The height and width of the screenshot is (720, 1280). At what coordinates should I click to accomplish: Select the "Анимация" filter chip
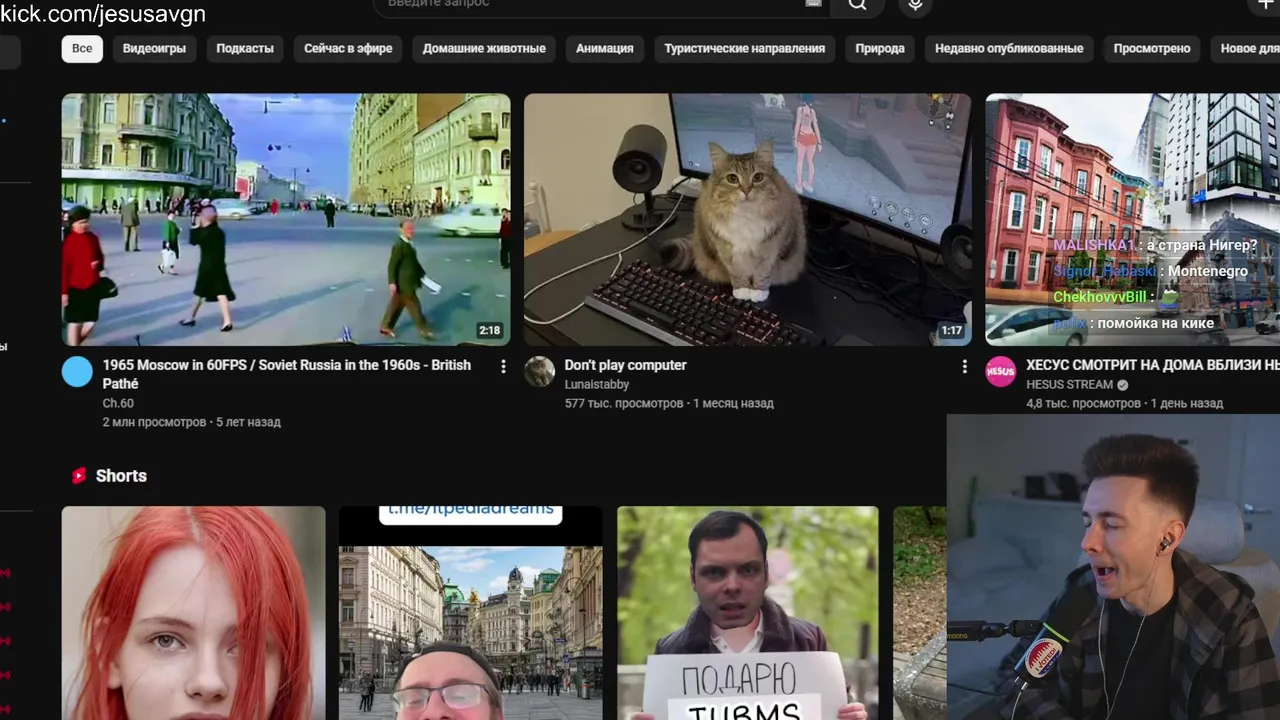coord(604,48)
